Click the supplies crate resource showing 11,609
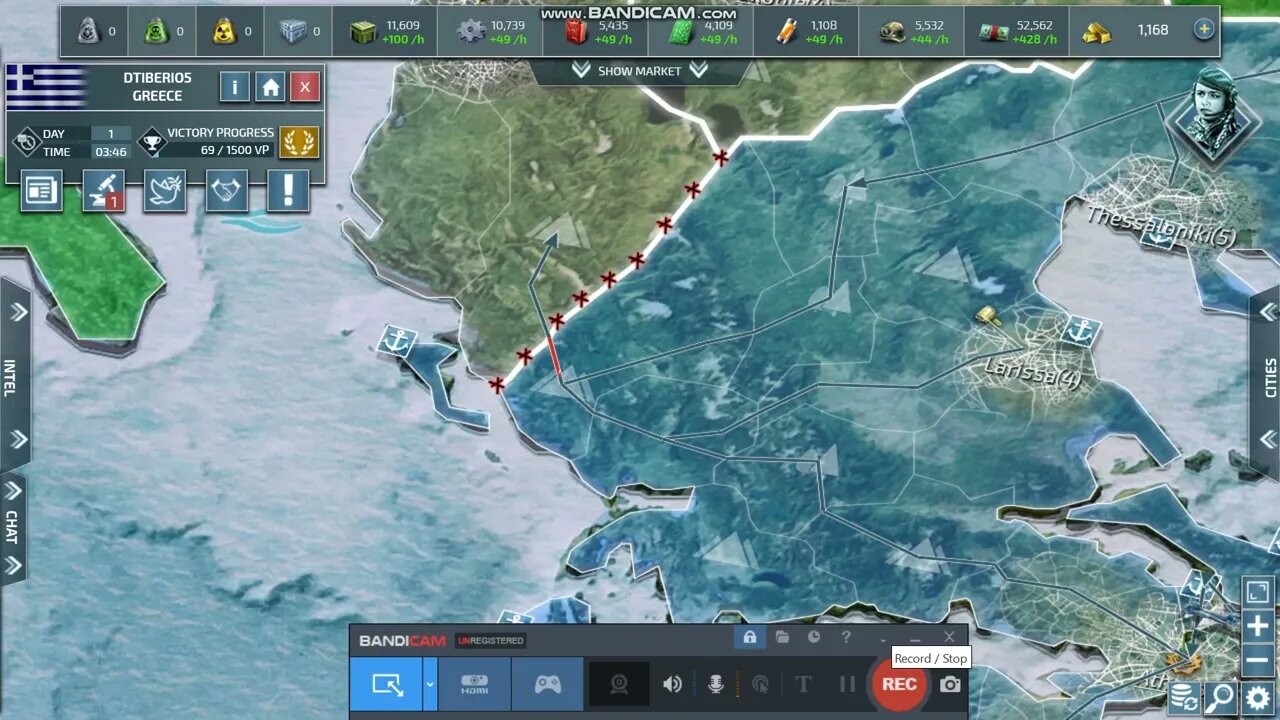 click(385, 31)
